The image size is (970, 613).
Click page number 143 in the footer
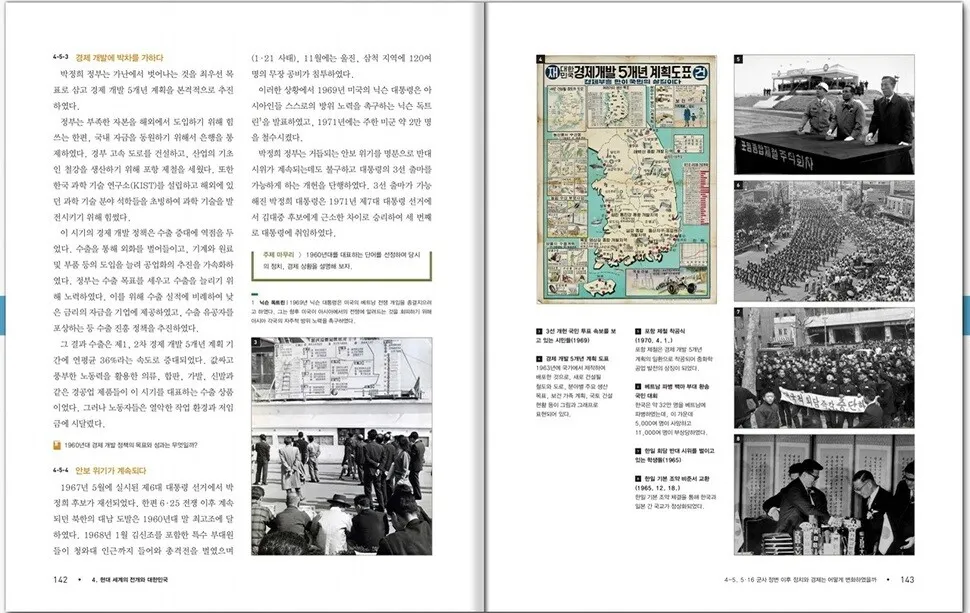pyautogui.click(x=907, y=579)
